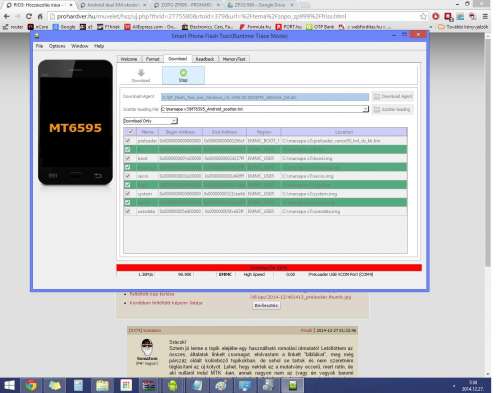Open the Scatter-loading file path dropdown

coord(365,109)
